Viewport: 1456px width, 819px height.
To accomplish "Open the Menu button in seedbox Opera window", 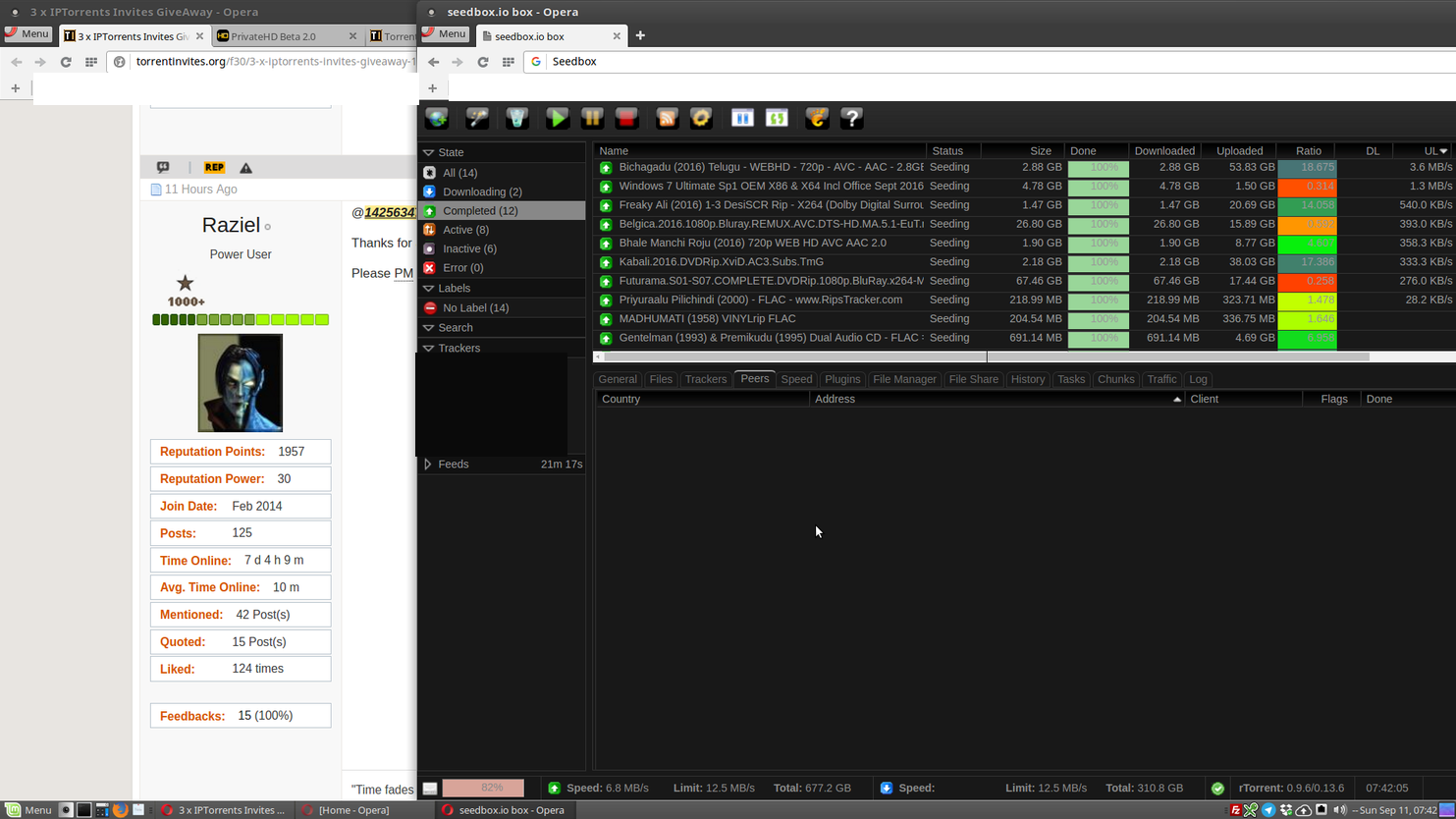I will pyautogui.click(x=445, y=33).
